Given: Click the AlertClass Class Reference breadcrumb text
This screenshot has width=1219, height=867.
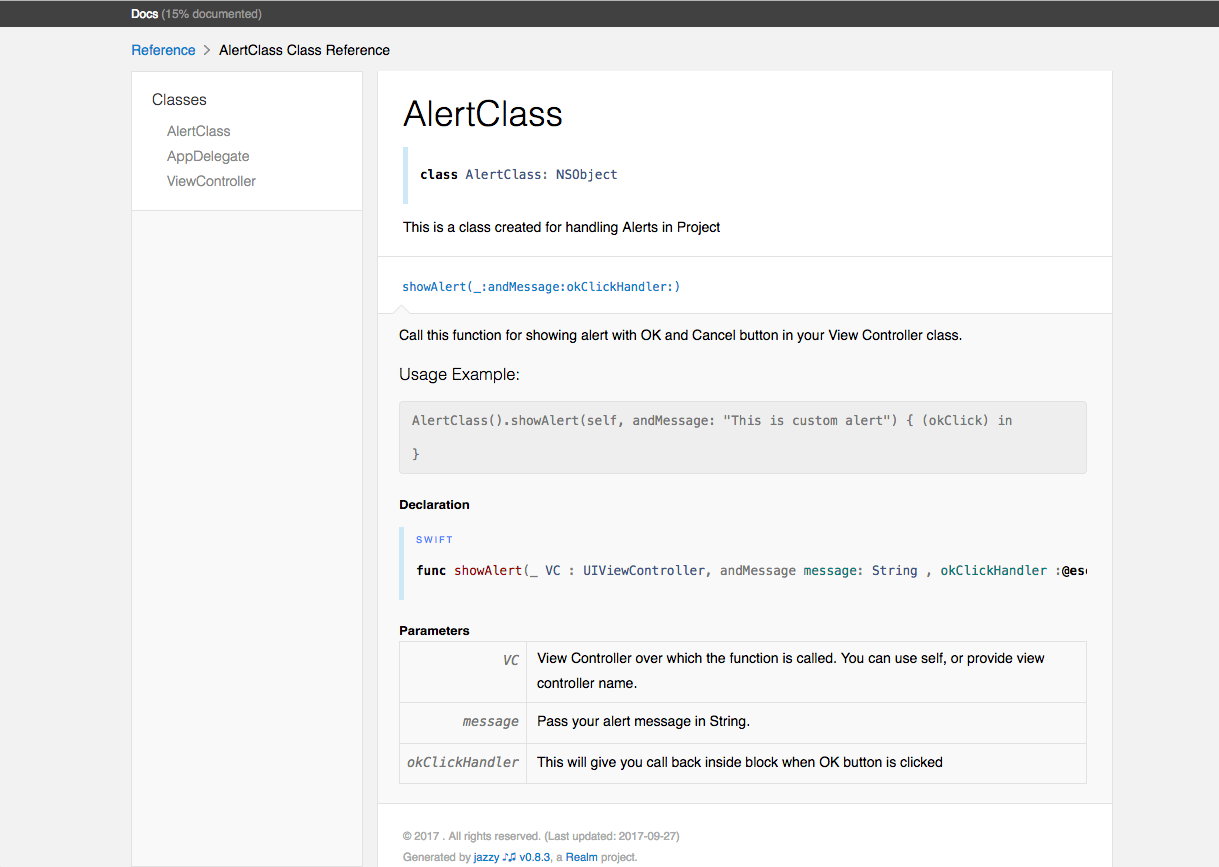Looking at the screenshot, I should (304, 50).
